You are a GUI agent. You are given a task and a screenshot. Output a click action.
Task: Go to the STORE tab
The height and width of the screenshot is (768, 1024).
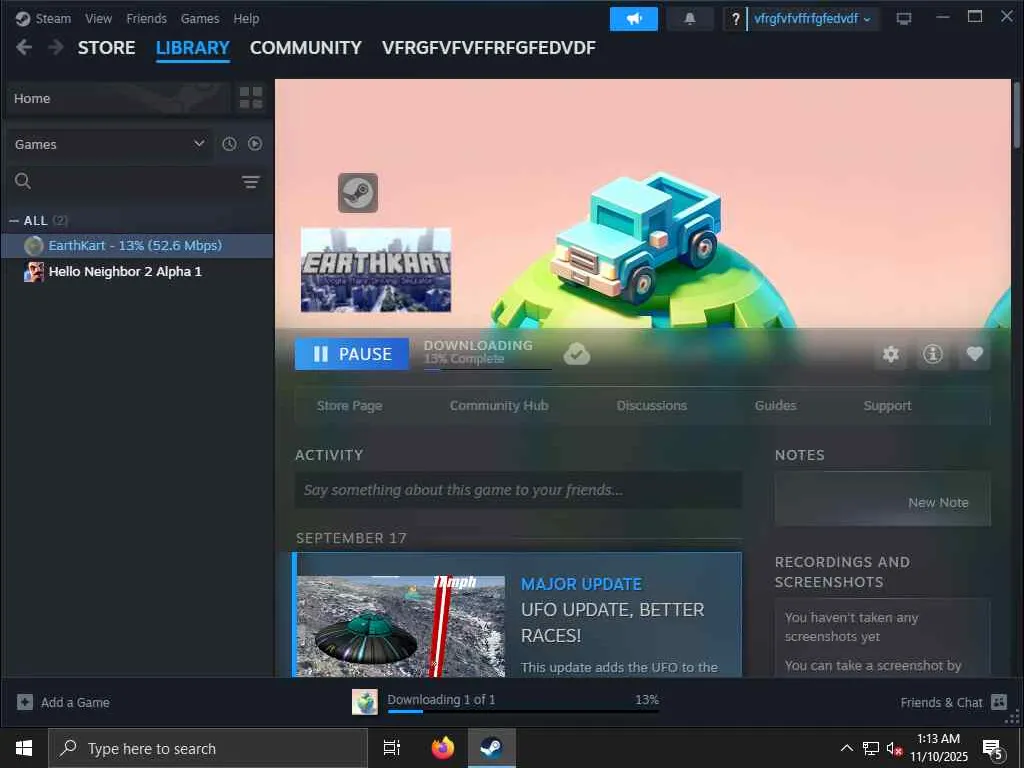point(106,48)
